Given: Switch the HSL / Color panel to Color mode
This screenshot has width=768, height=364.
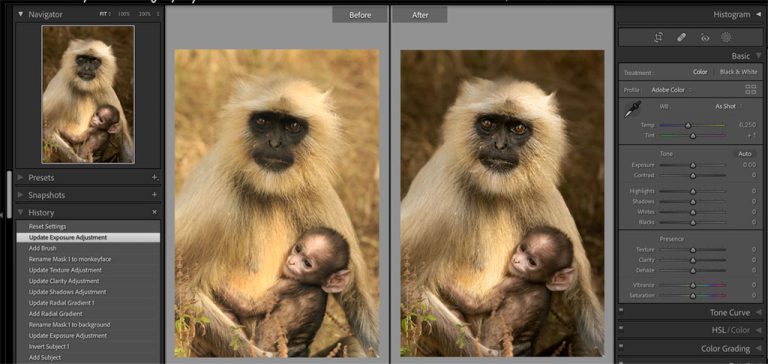Looking at the screenshot, I should (740, 330).
